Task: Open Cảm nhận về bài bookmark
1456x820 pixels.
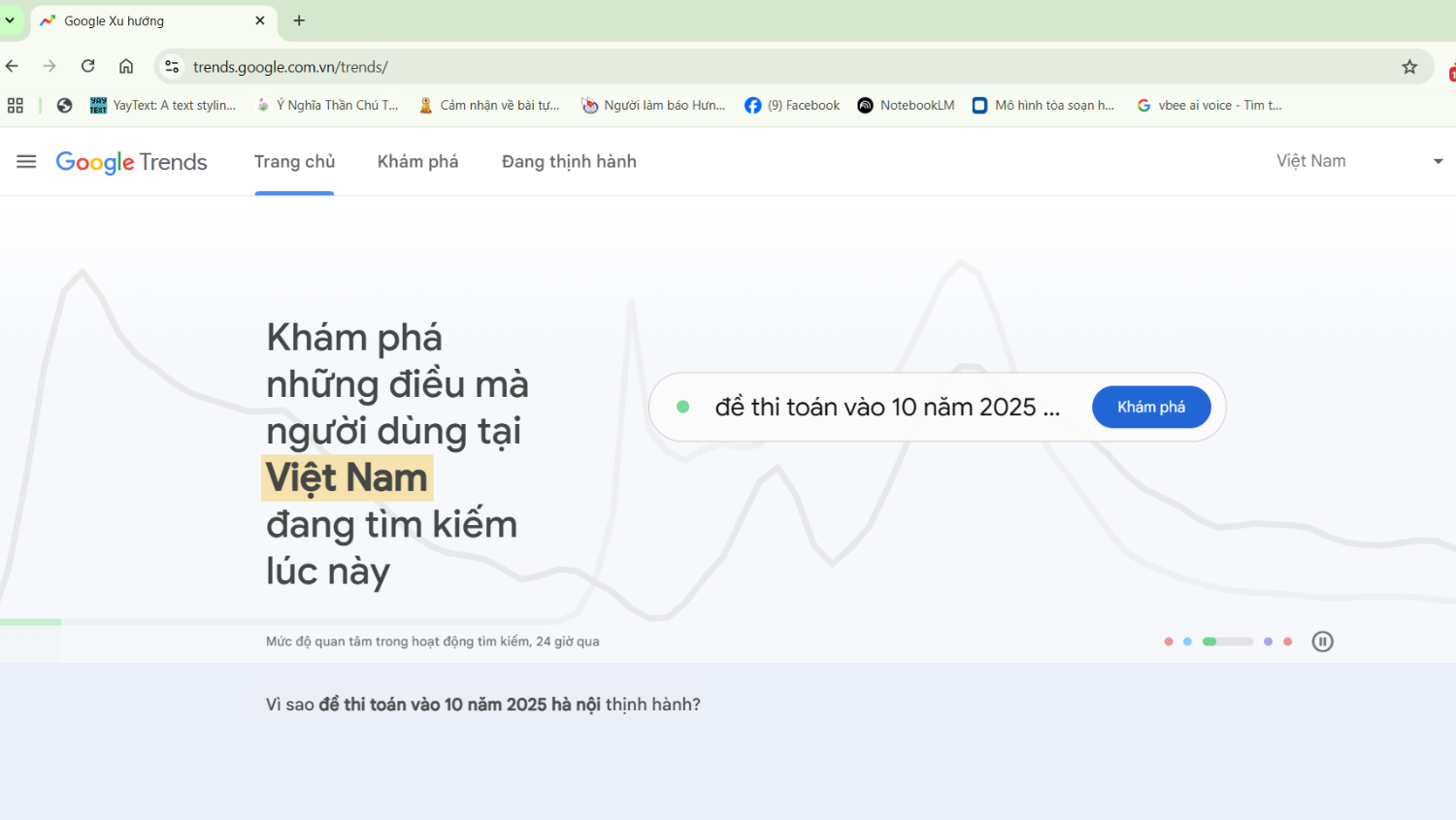Action: [489, 105]
